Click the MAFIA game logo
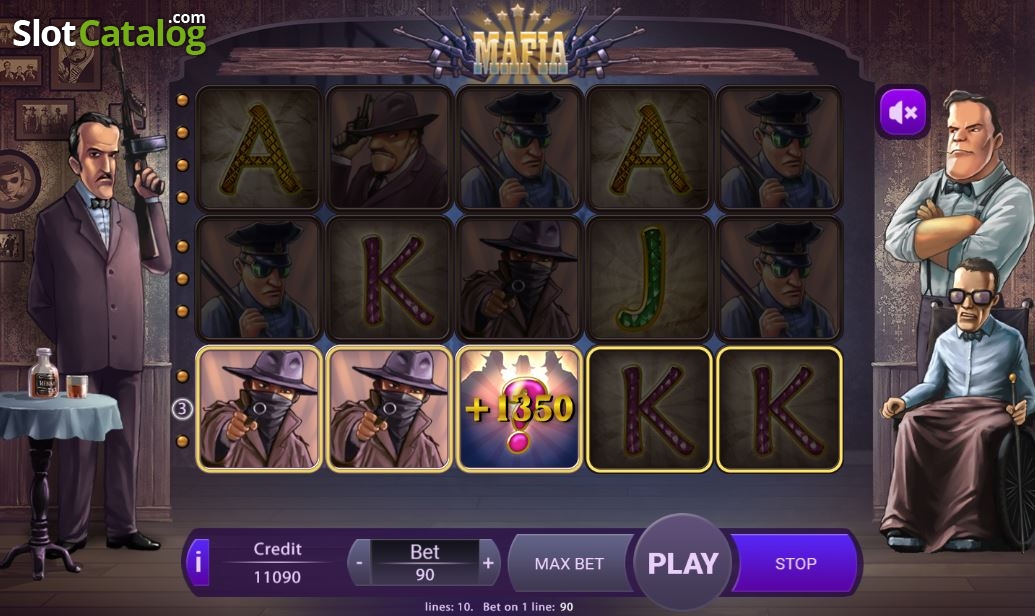The image size is (1035, 616). [x=520, y=48]
